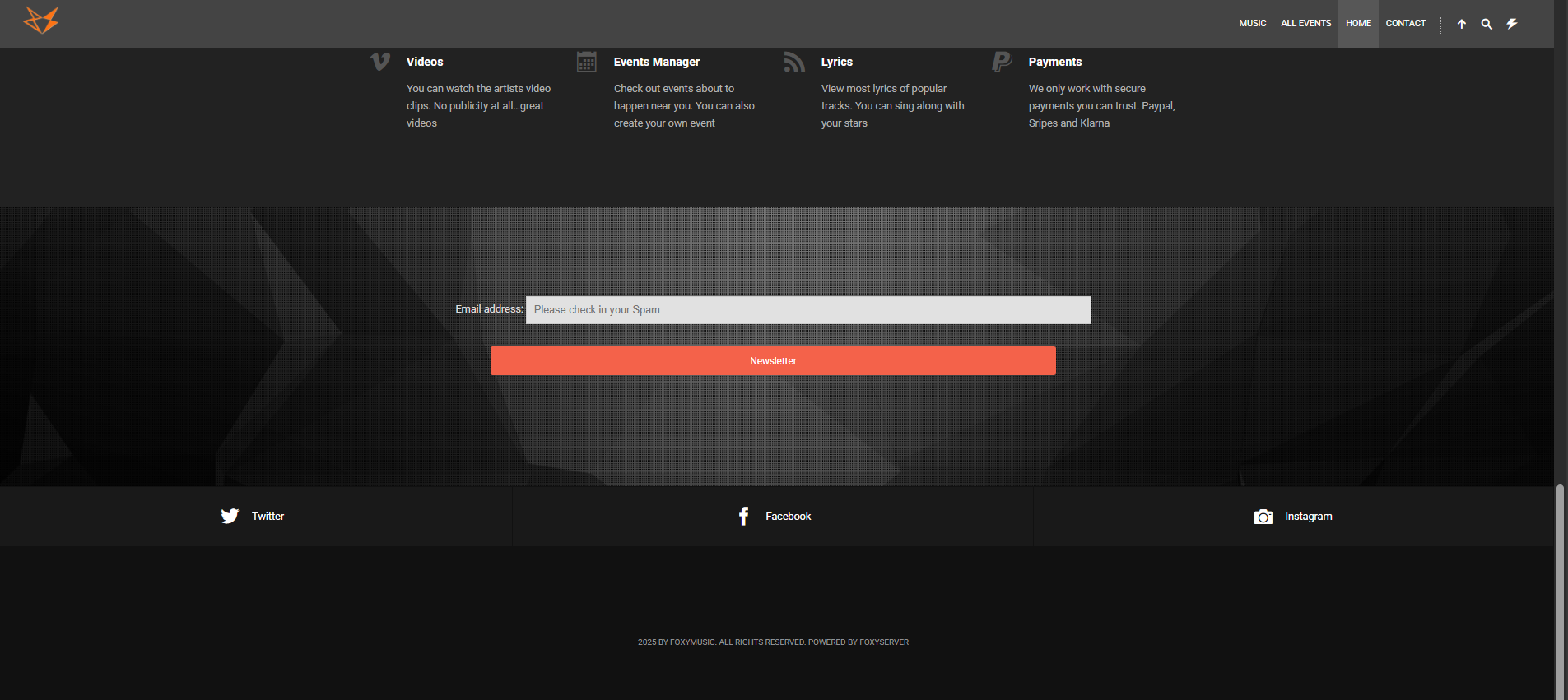Click the PayPal icon beside Payments

(1002, 62)
